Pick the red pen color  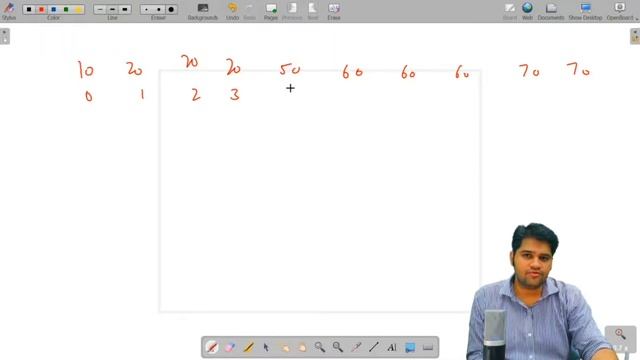tap(41, 9)
